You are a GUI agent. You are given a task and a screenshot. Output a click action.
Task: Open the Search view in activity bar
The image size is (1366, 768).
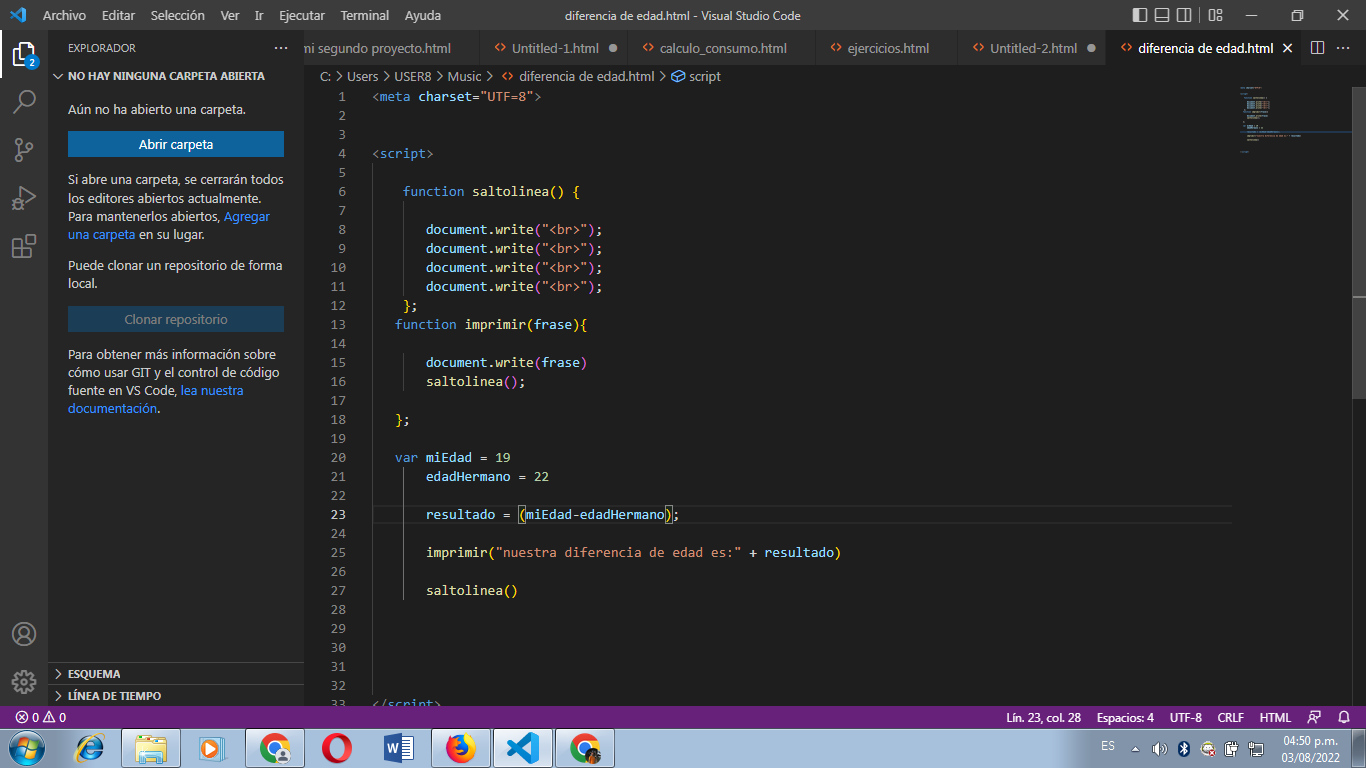pos(24,101)
